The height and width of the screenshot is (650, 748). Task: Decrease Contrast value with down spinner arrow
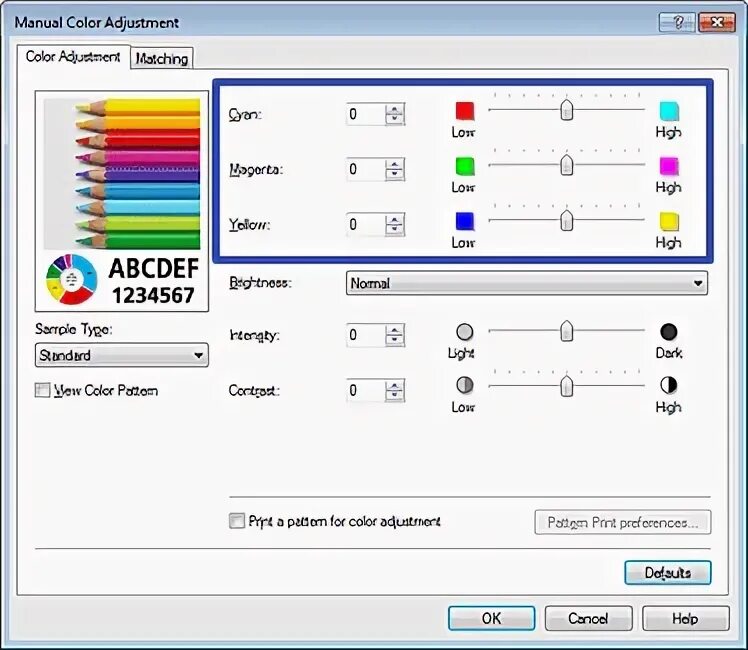pyautogui.click(x=395, y=395)
